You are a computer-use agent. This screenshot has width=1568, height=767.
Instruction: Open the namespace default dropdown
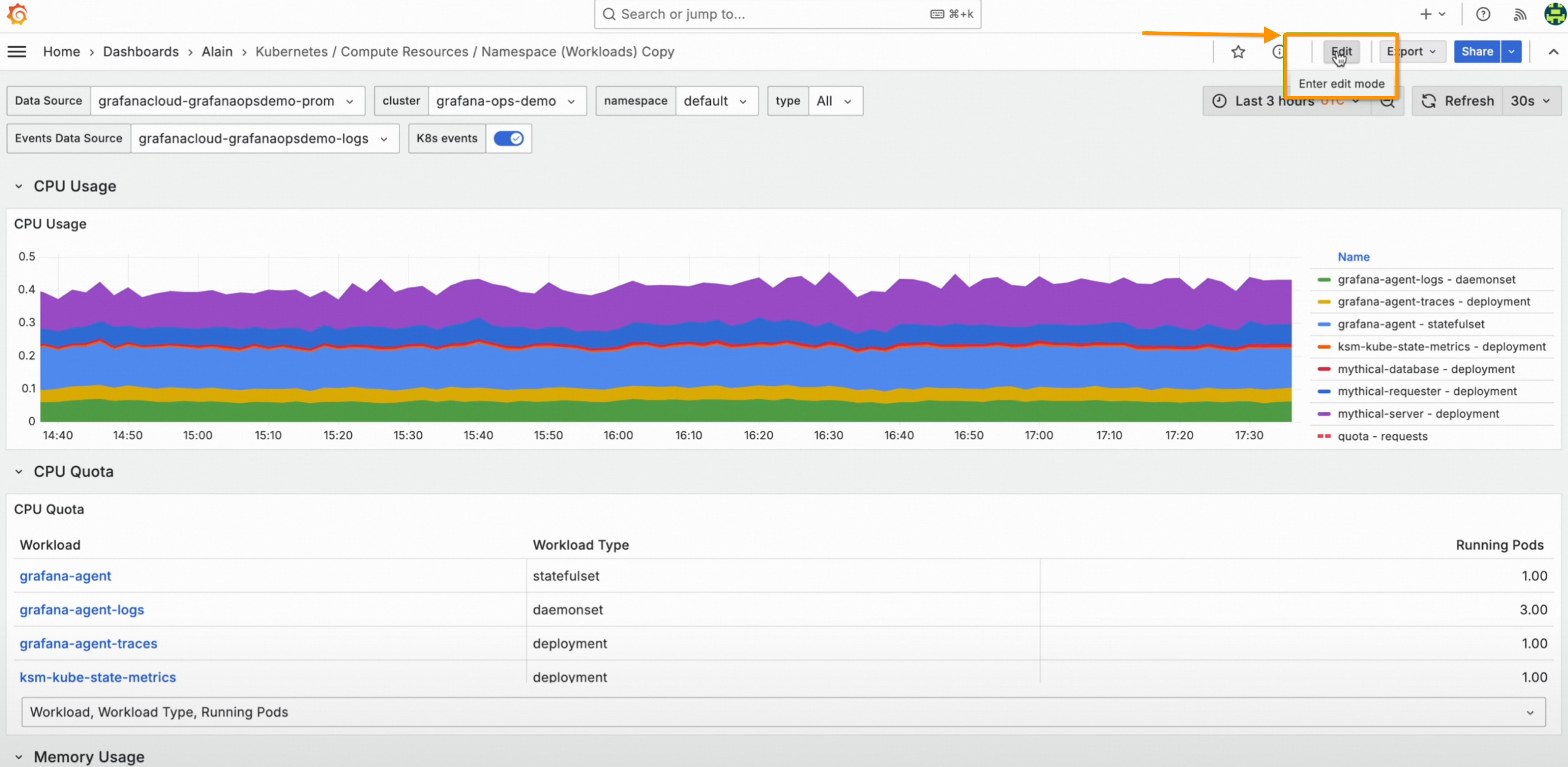[x=715, y=101]
